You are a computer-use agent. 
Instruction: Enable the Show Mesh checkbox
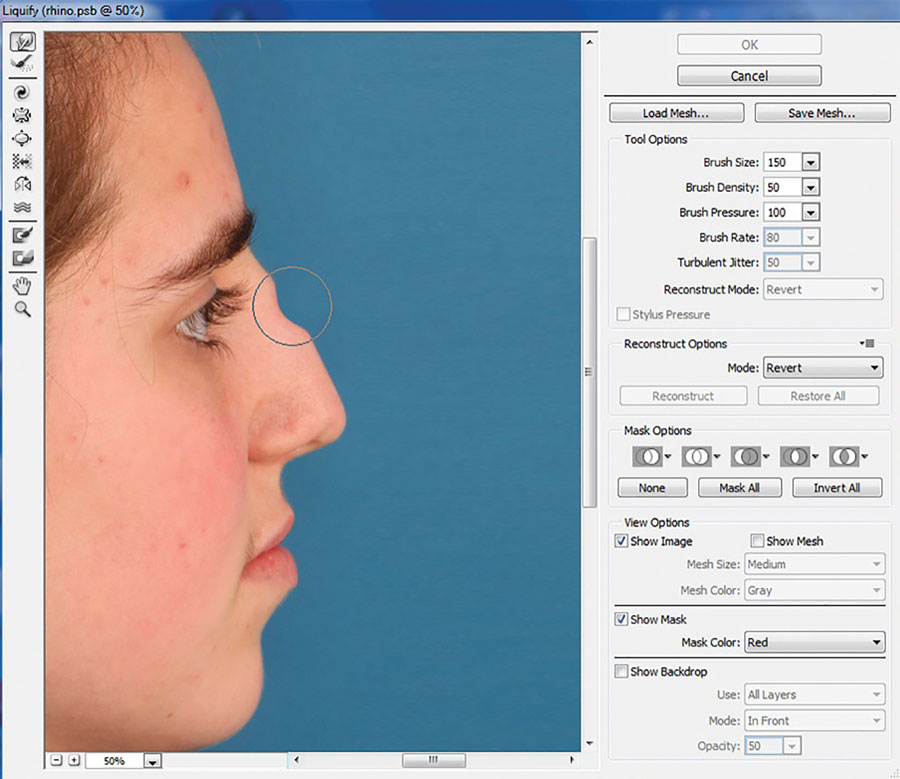(x=757, y=541)
